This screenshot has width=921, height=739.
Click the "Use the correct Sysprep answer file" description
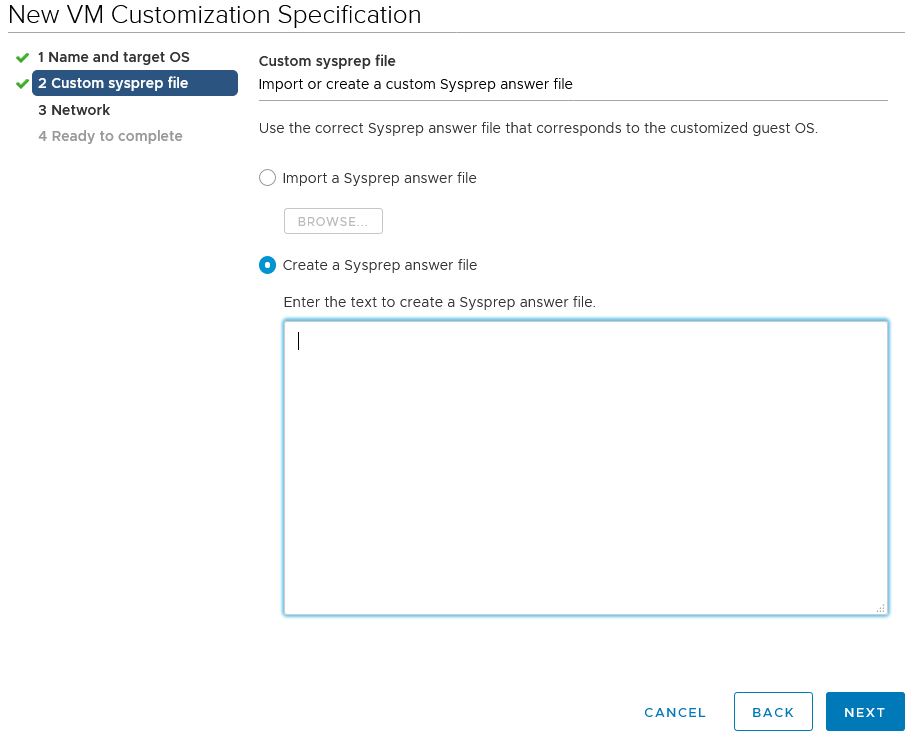tap(538, 128)
